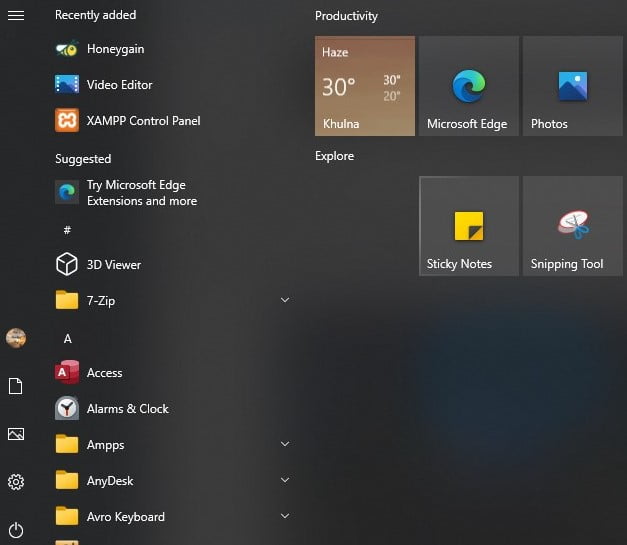The image size is (627, 545).
Task: Open Documents from the sidebar icon
Action: (16, 386)
